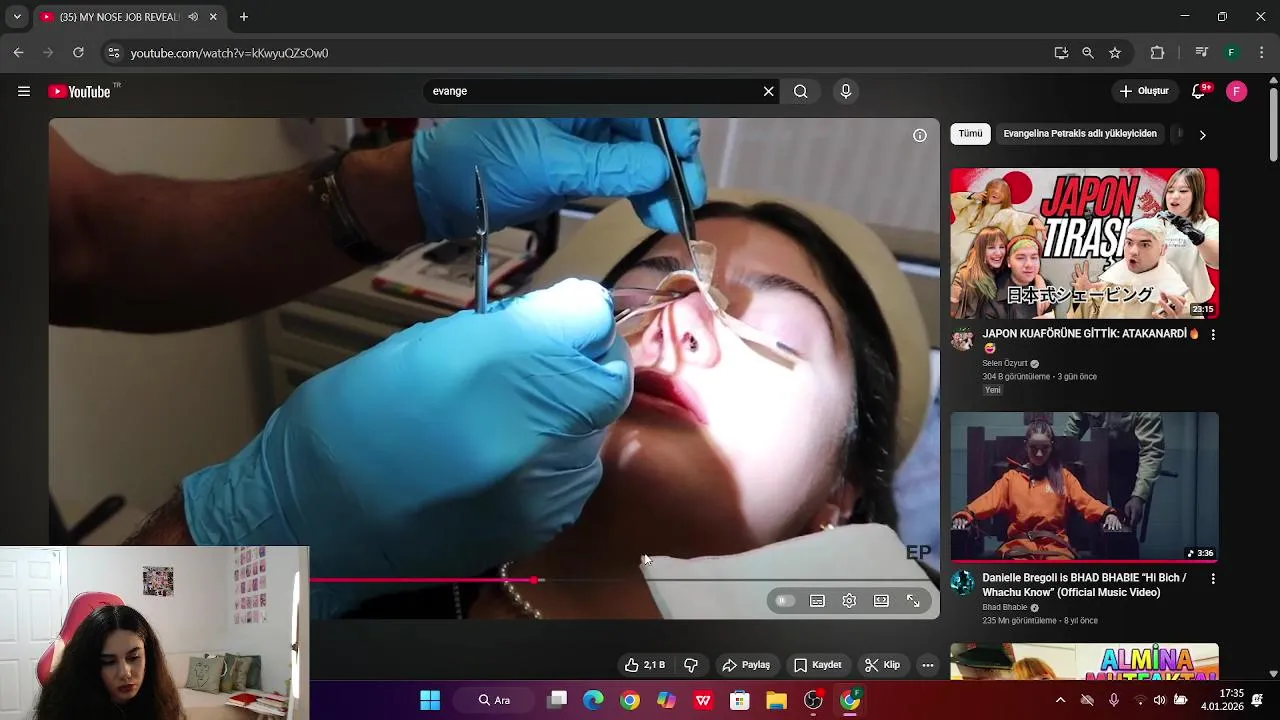
Task: Close the MY NOSE JOB REVEAL tab
Action: point(213,17)
